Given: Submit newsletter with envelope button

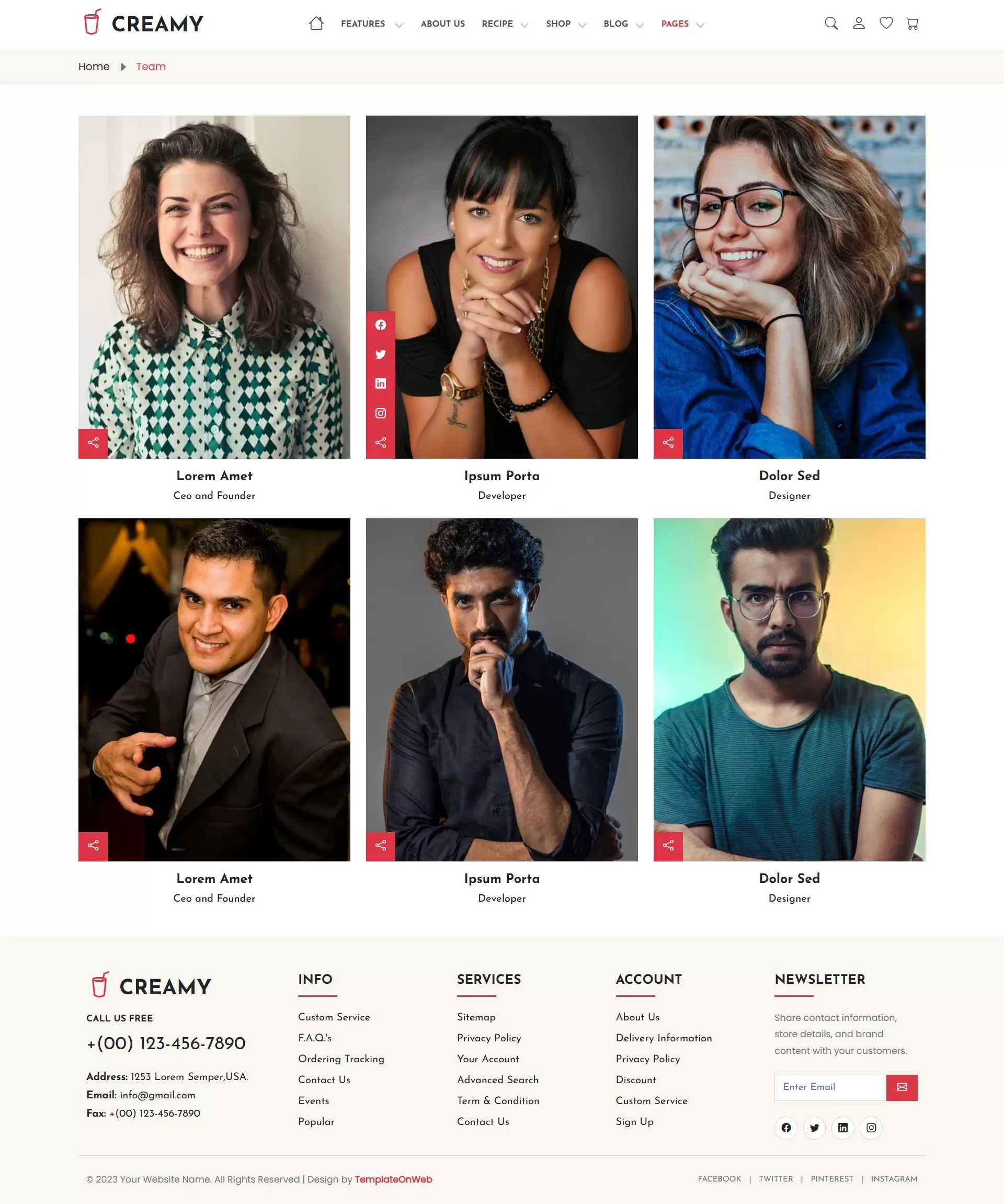Looking at the screenshot, I should click(x=902, y=1087).
